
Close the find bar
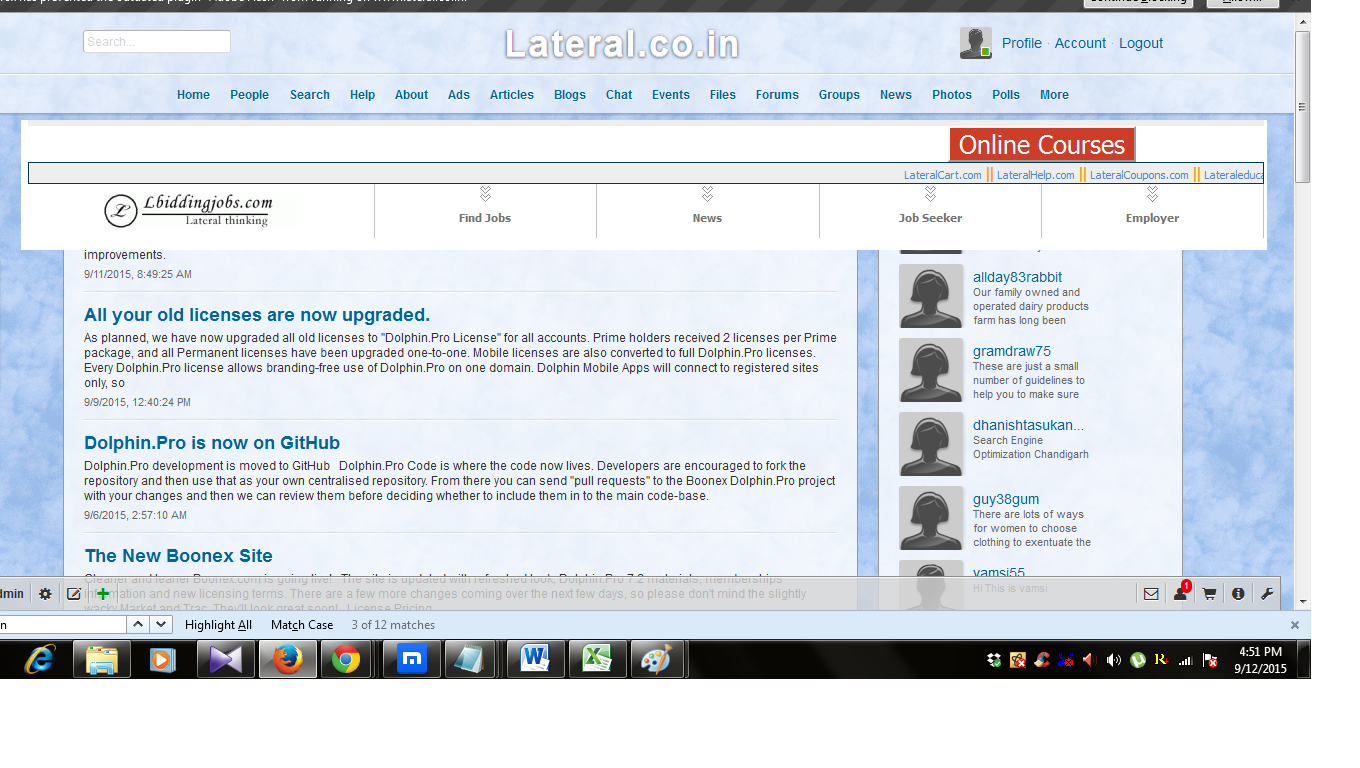1294,625
